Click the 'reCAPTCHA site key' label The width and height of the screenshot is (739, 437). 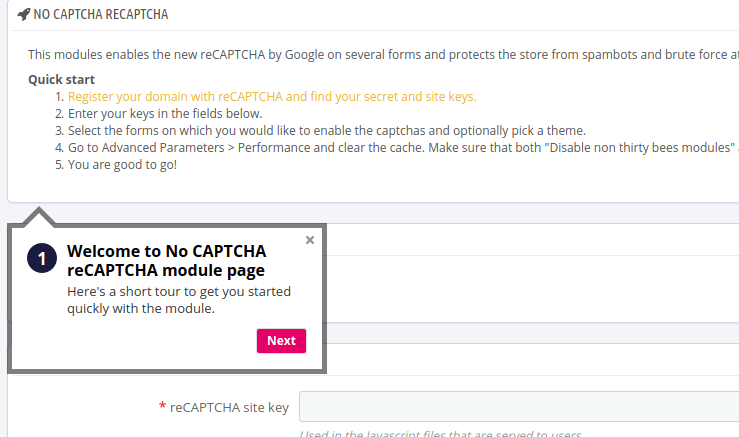[x=229, y=407]
